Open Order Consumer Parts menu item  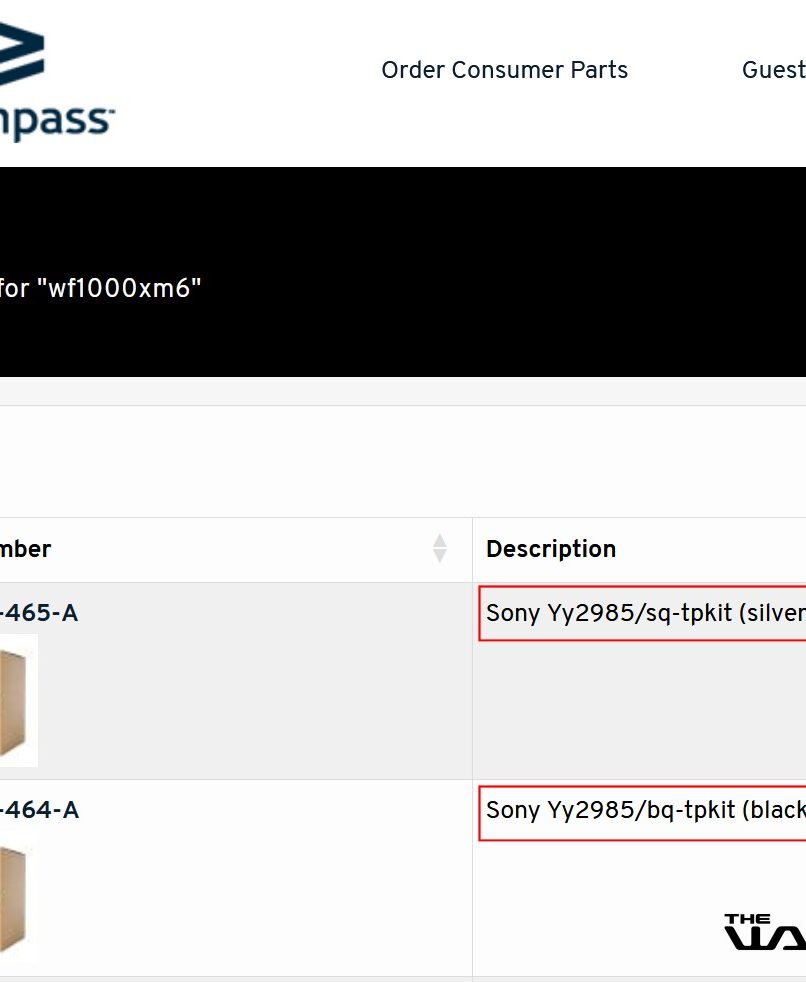point(504,70)
